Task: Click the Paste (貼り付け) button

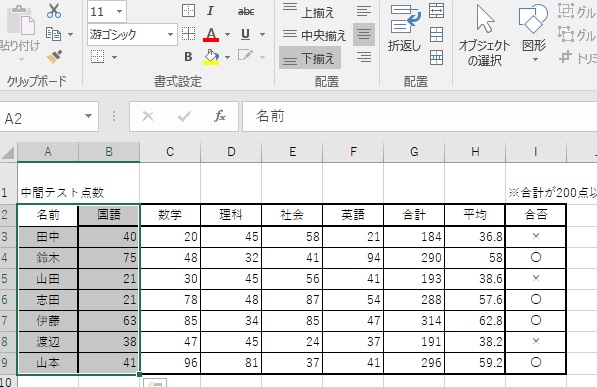Action: tap(20, 33)
